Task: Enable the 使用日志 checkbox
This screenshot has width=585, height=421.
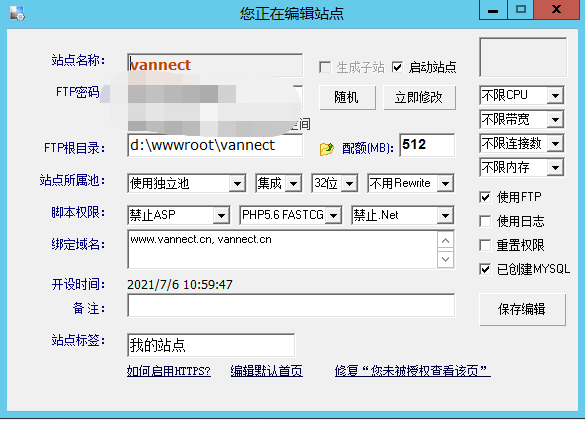Action: 485,221
